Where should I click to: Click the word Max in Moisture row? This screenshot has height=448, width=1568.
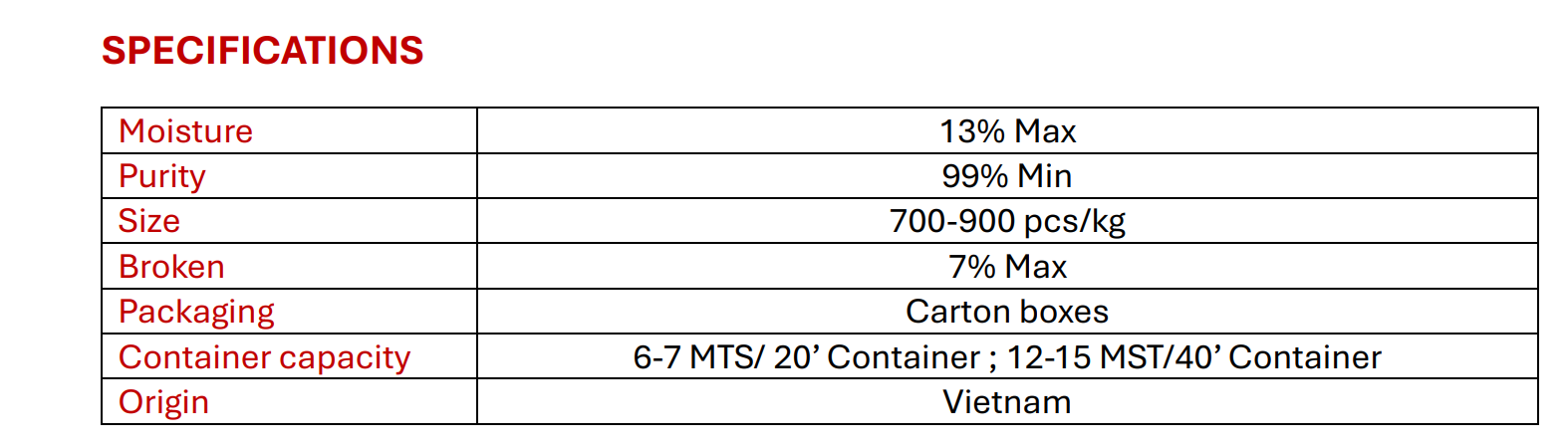tap(1046, 131)
